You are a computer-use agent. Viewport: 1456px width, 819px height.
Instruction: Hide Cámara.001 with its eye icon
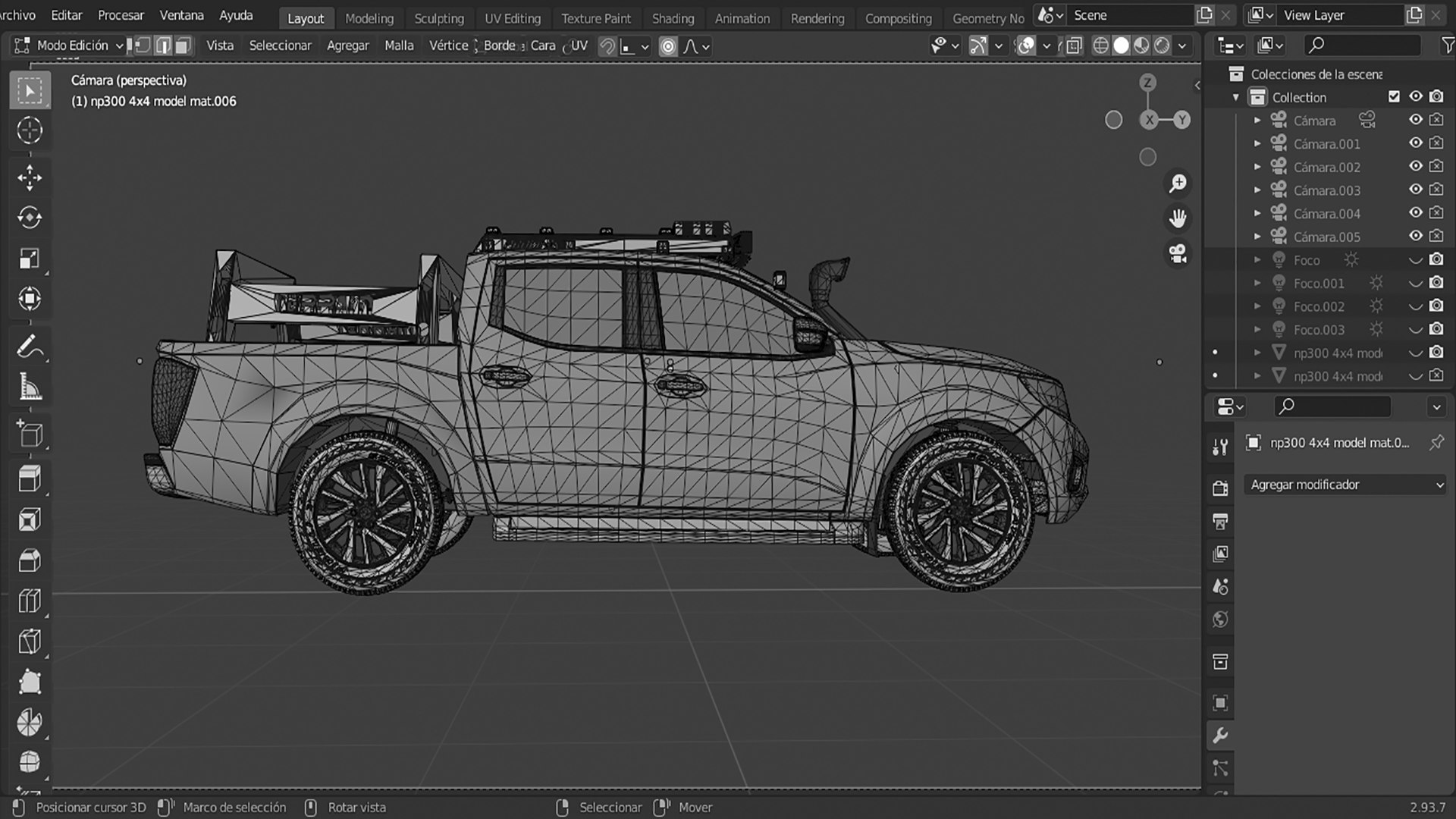pyautogui.click(x=1415, y=143)
